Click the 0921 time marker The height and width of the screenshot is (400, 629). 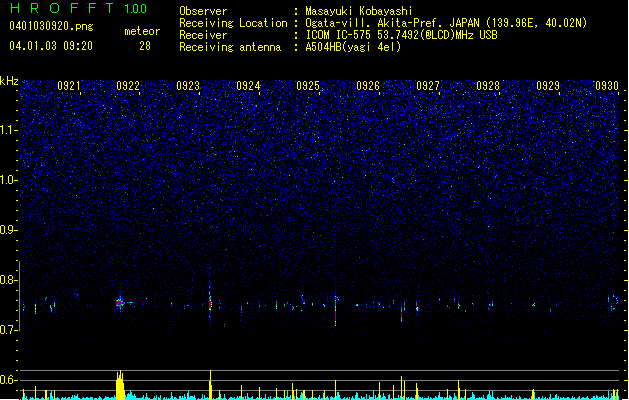click(x=69, y=86)
